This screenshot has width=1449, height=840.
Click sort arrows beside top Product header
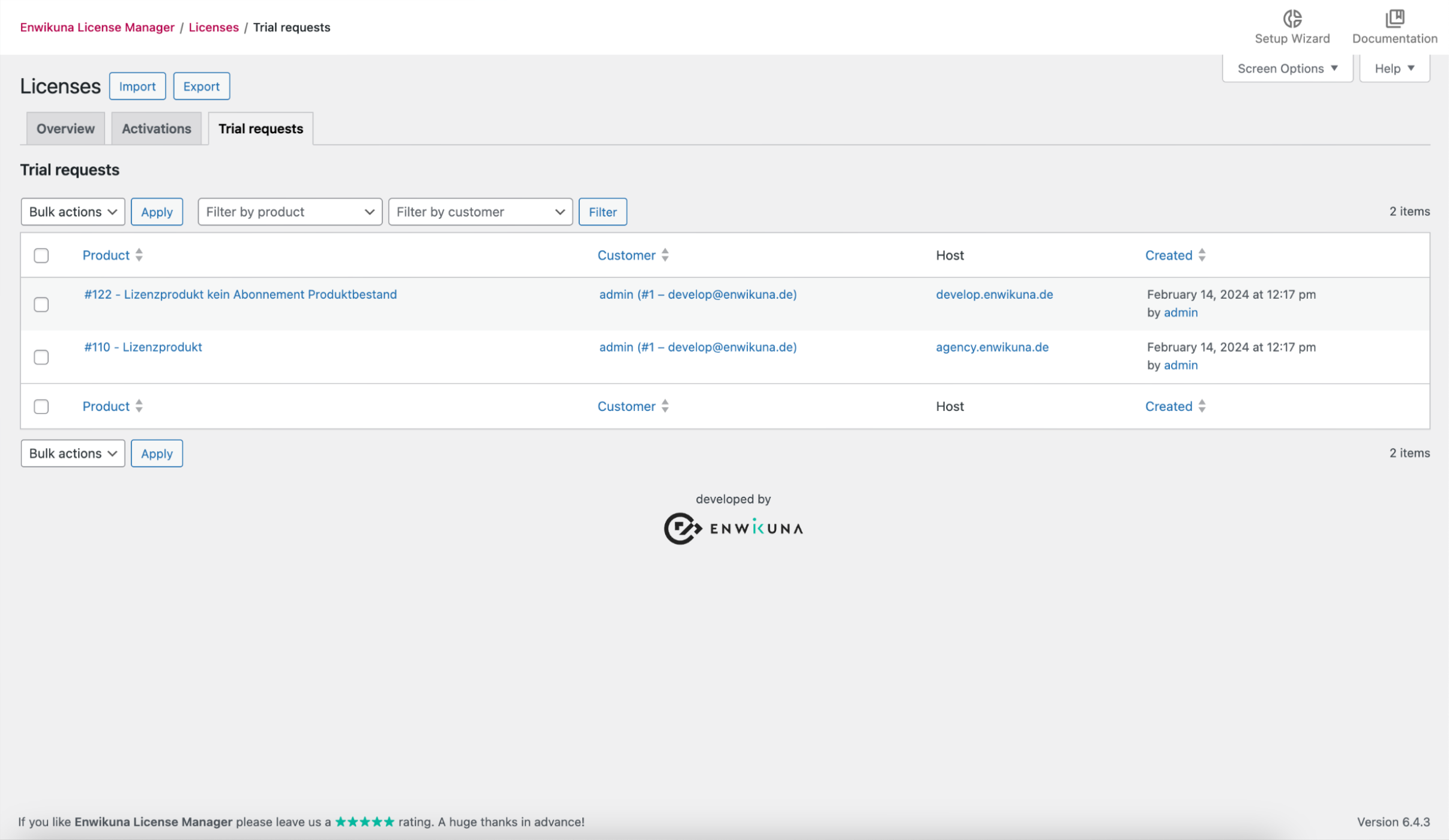[x=139, y=255]
